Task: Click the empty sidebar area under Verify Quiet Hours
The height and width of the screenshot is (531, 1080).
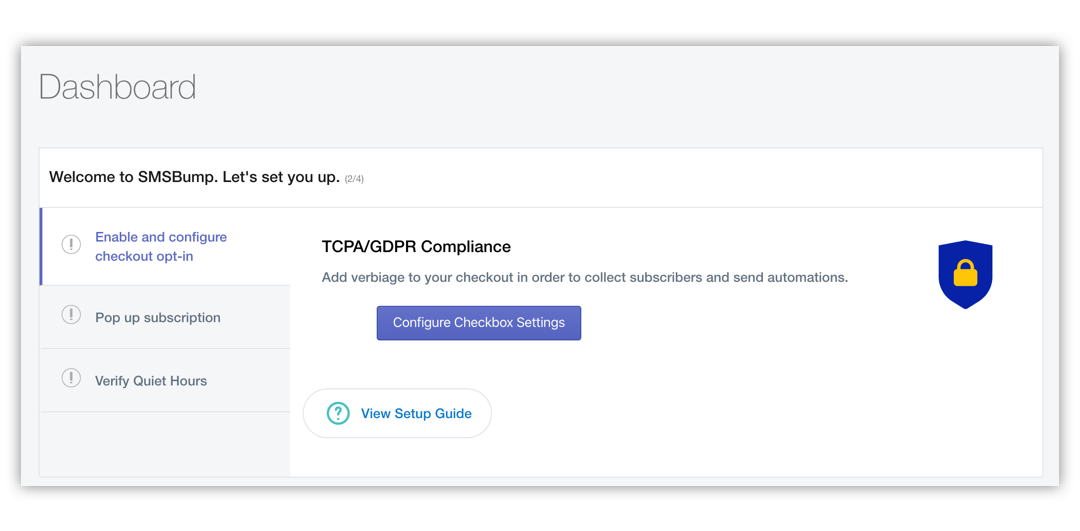Action: (165, 444)
